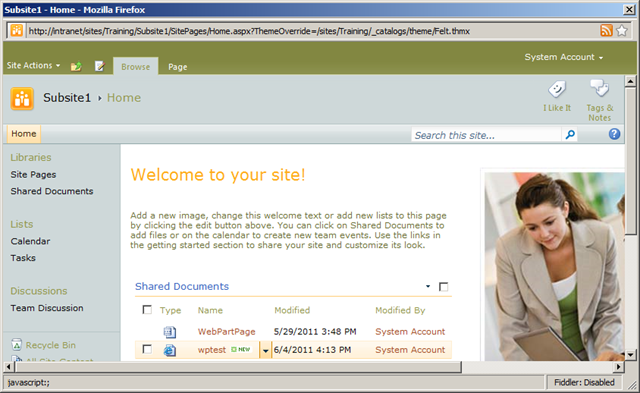Click the 5/29/2011 3:48 PM modified date
This screenshot has height=393, width=640.
click(315, 332)
